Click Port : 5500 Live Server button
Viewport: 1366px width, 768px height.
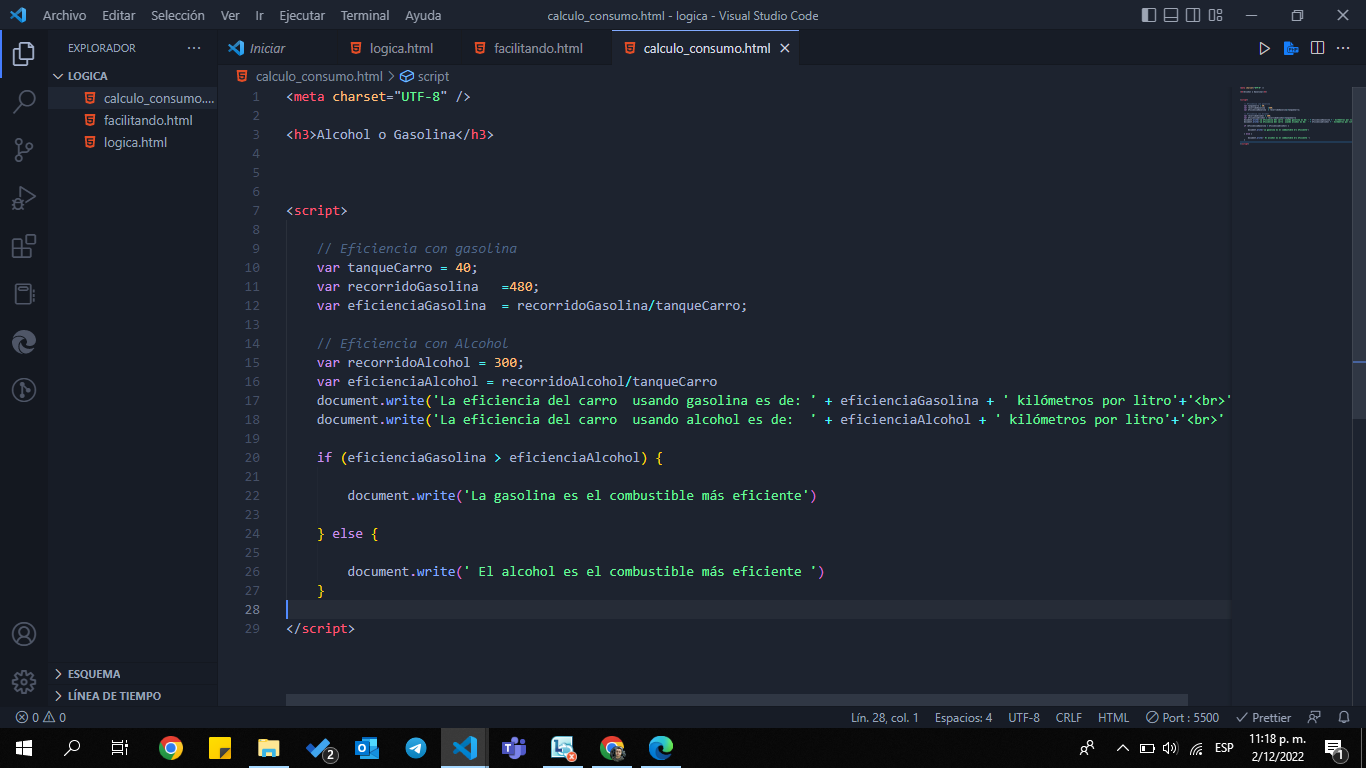[1182, 717]
